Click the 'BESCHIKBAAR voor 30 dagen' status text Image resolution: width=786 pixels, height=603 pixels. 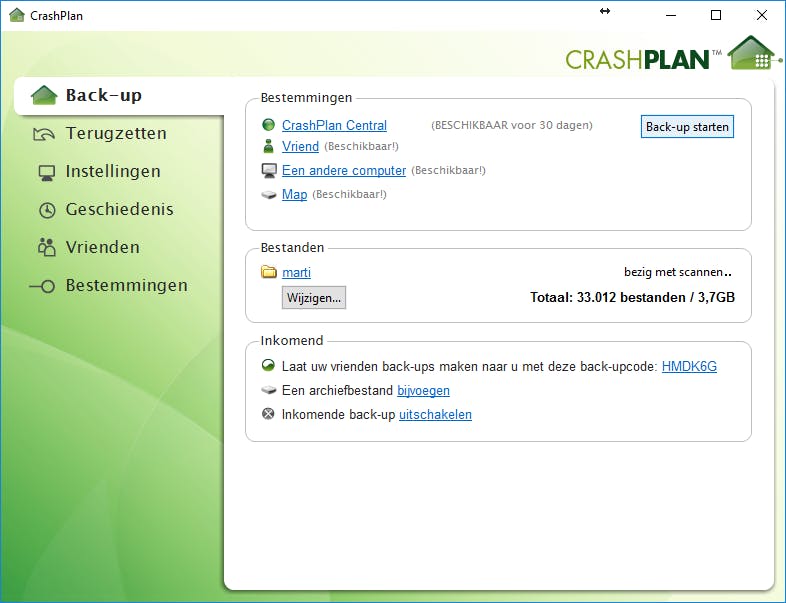(512, 125)
